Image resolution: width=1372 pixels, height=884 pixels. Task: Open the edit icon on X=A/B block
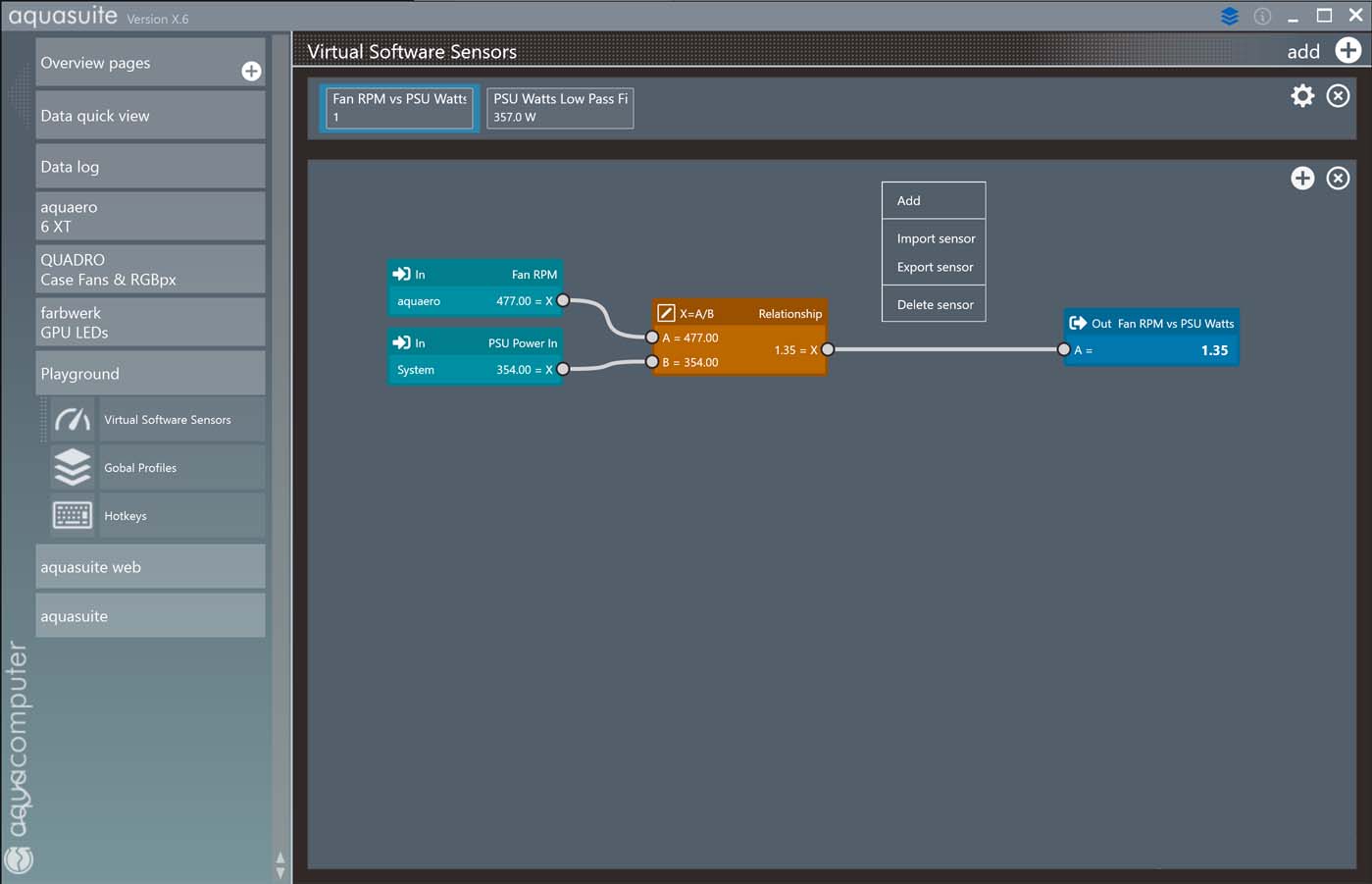(666, 314)
